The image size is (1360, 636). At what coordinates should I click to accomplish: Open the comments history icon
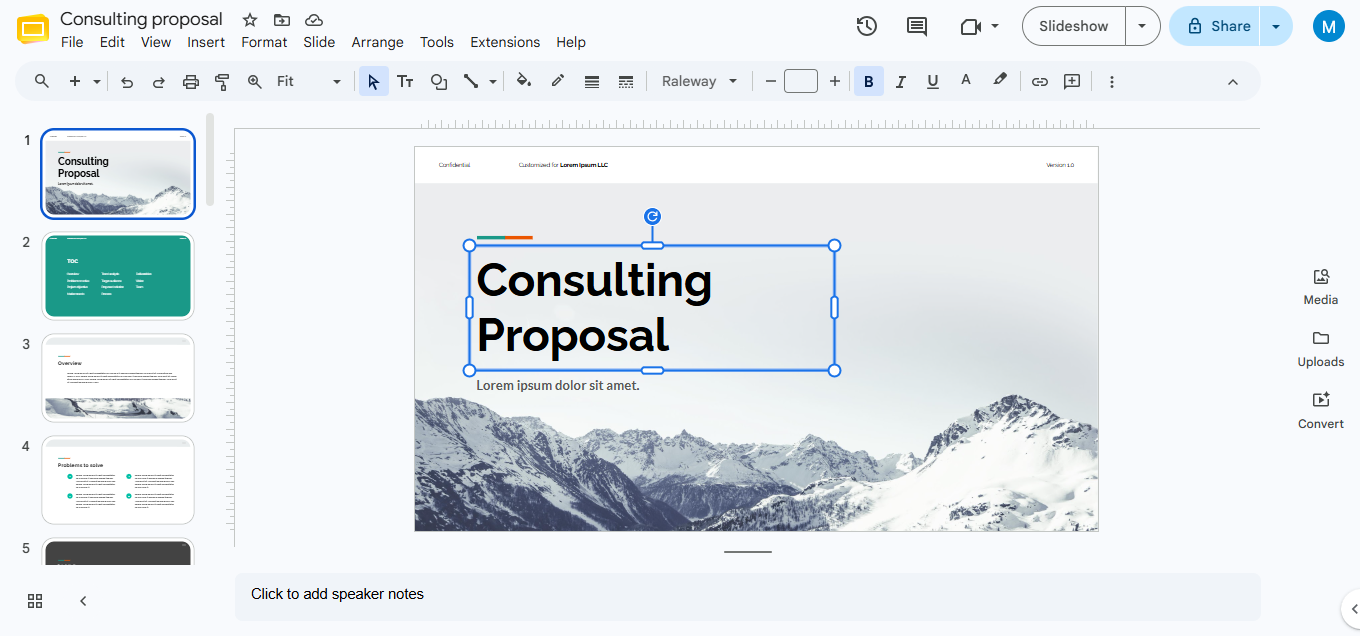917,26
